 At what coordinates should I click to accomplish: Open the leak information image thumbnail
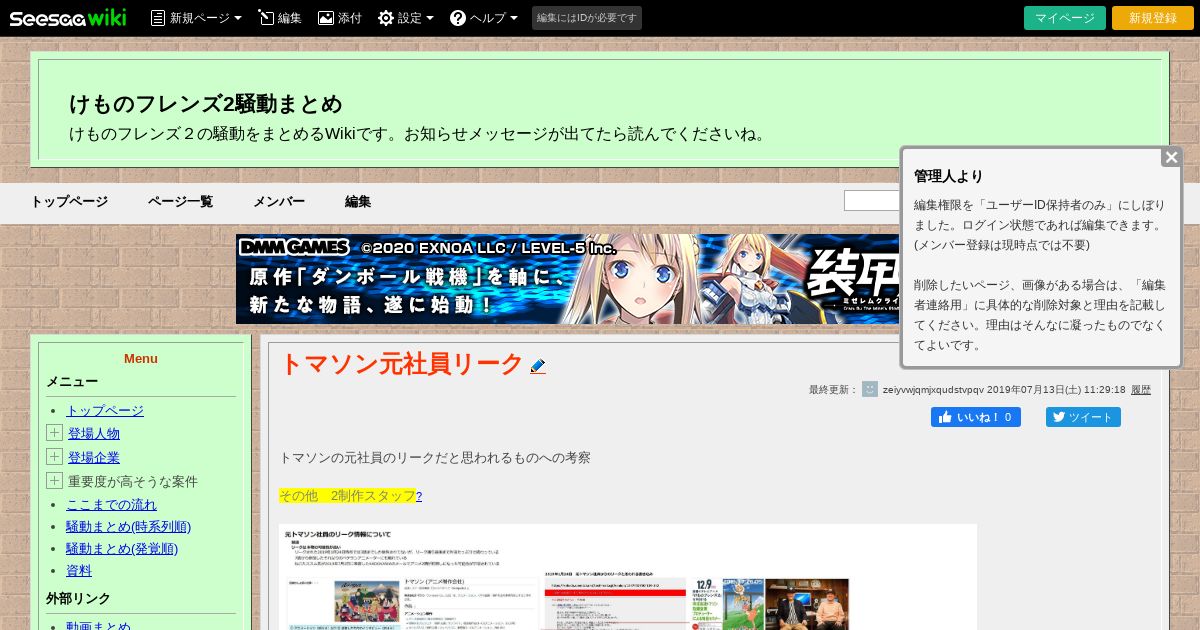(628, 577)
